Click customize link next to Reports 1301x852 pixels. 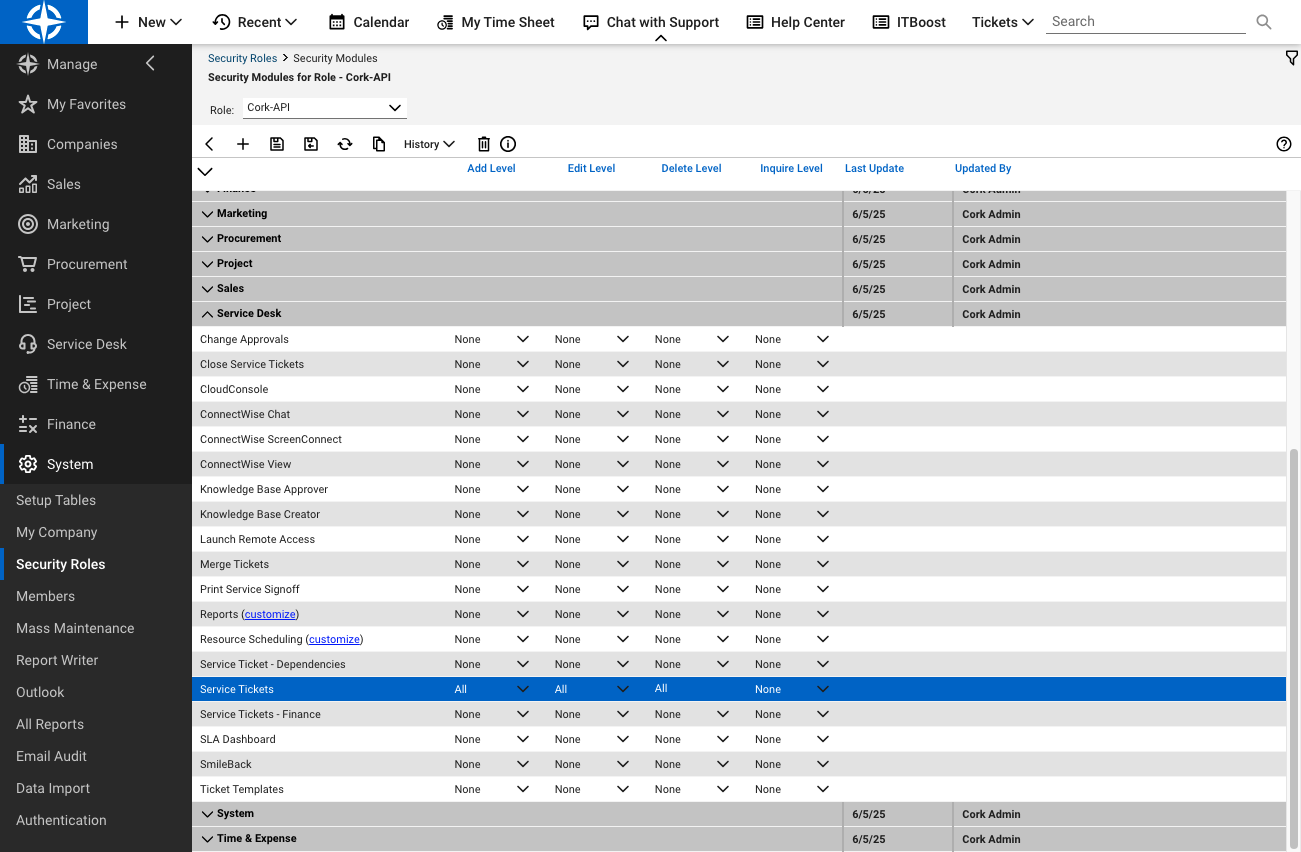(270, 614)
